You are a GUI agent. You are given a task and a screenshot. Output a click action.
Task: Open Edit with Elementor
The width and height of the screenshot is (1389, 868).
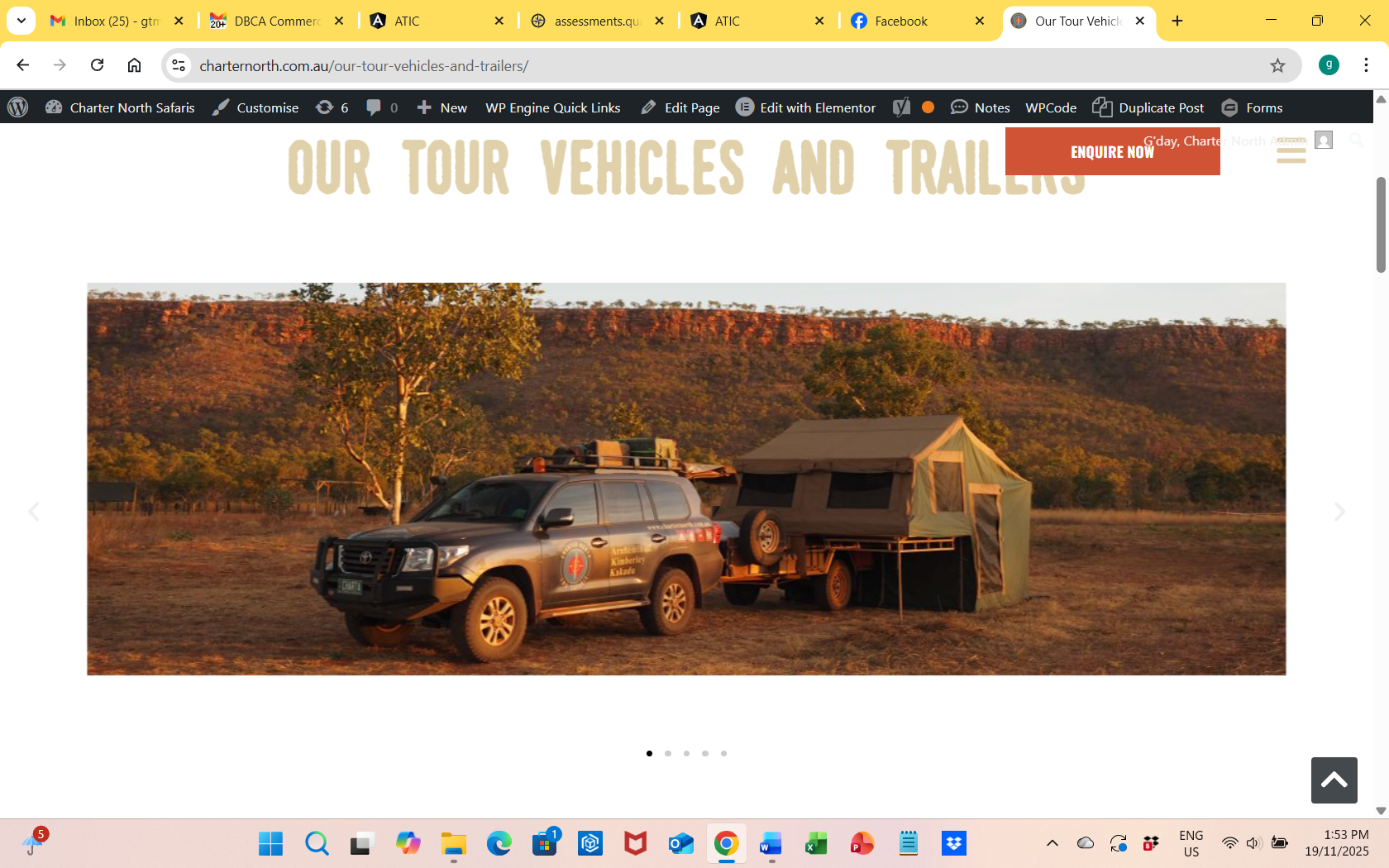click(x=806, y=107)
